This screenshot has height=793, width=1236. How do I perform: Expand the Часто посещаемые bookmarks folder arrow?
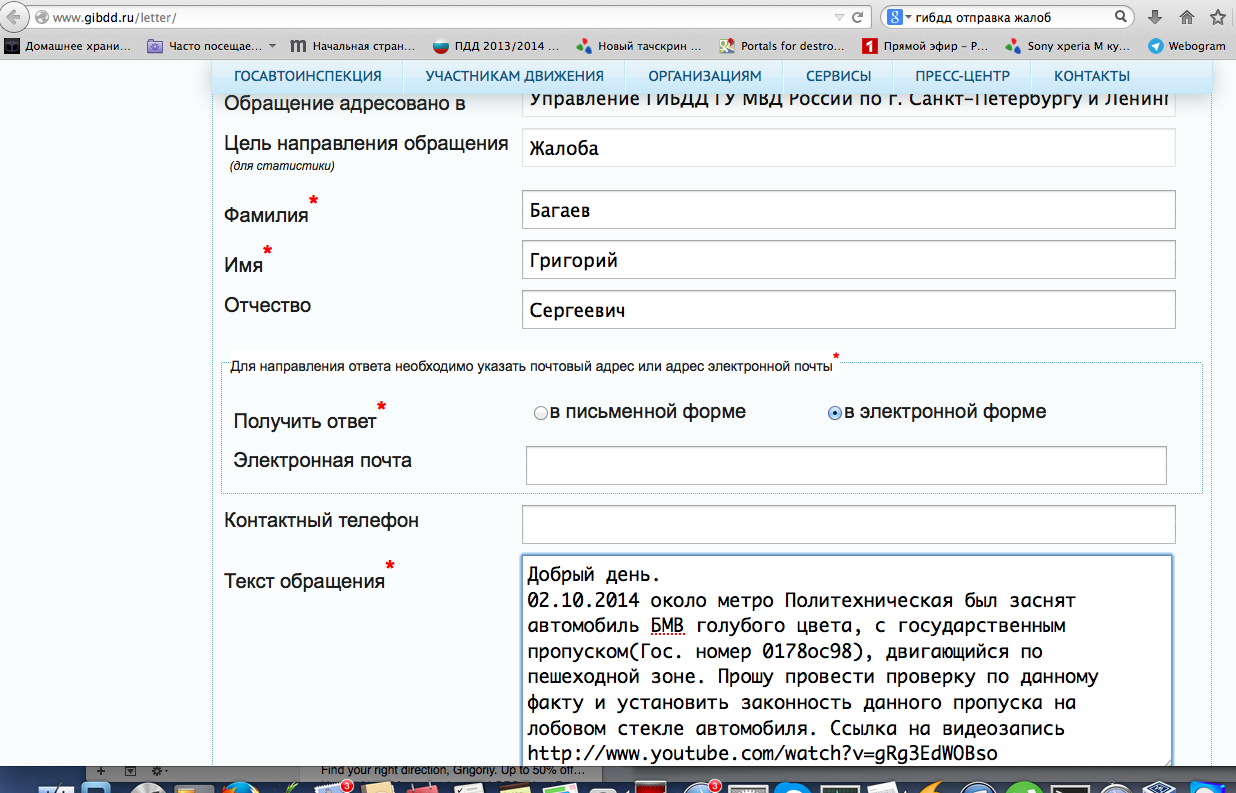[x=273, y=46]
